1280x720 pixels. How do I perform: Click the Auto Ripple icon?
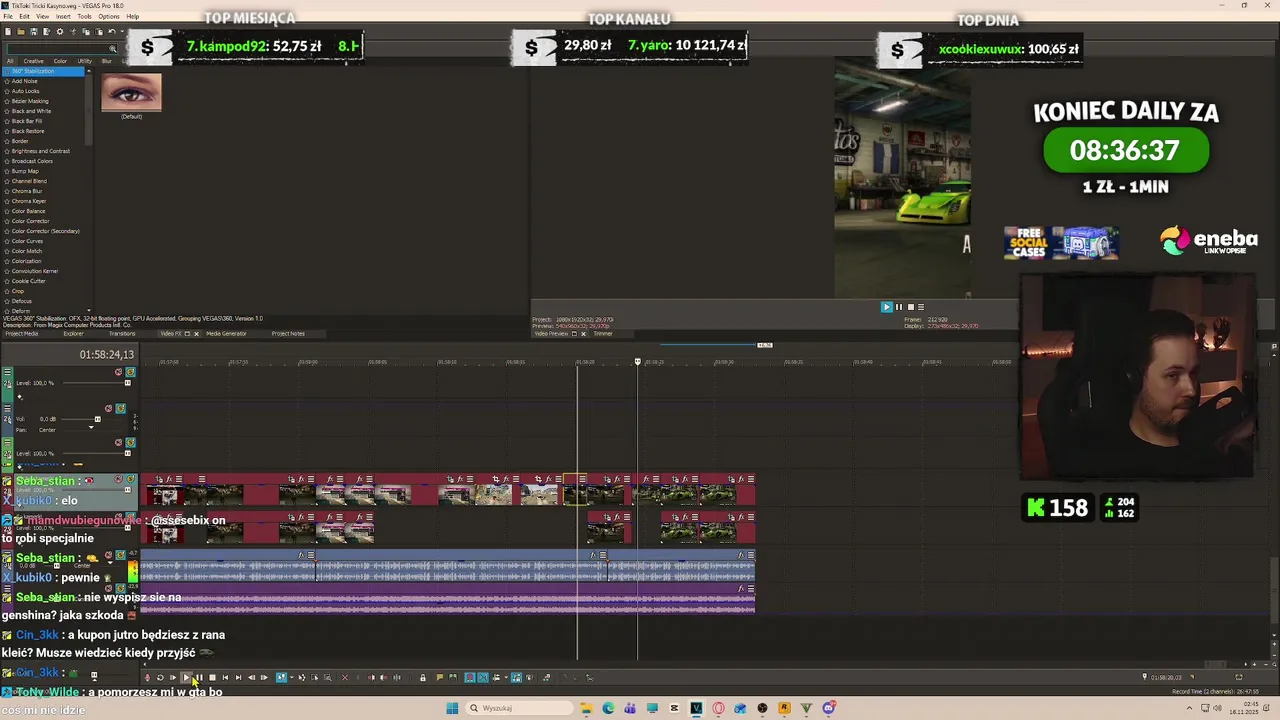tap(496, 678)
